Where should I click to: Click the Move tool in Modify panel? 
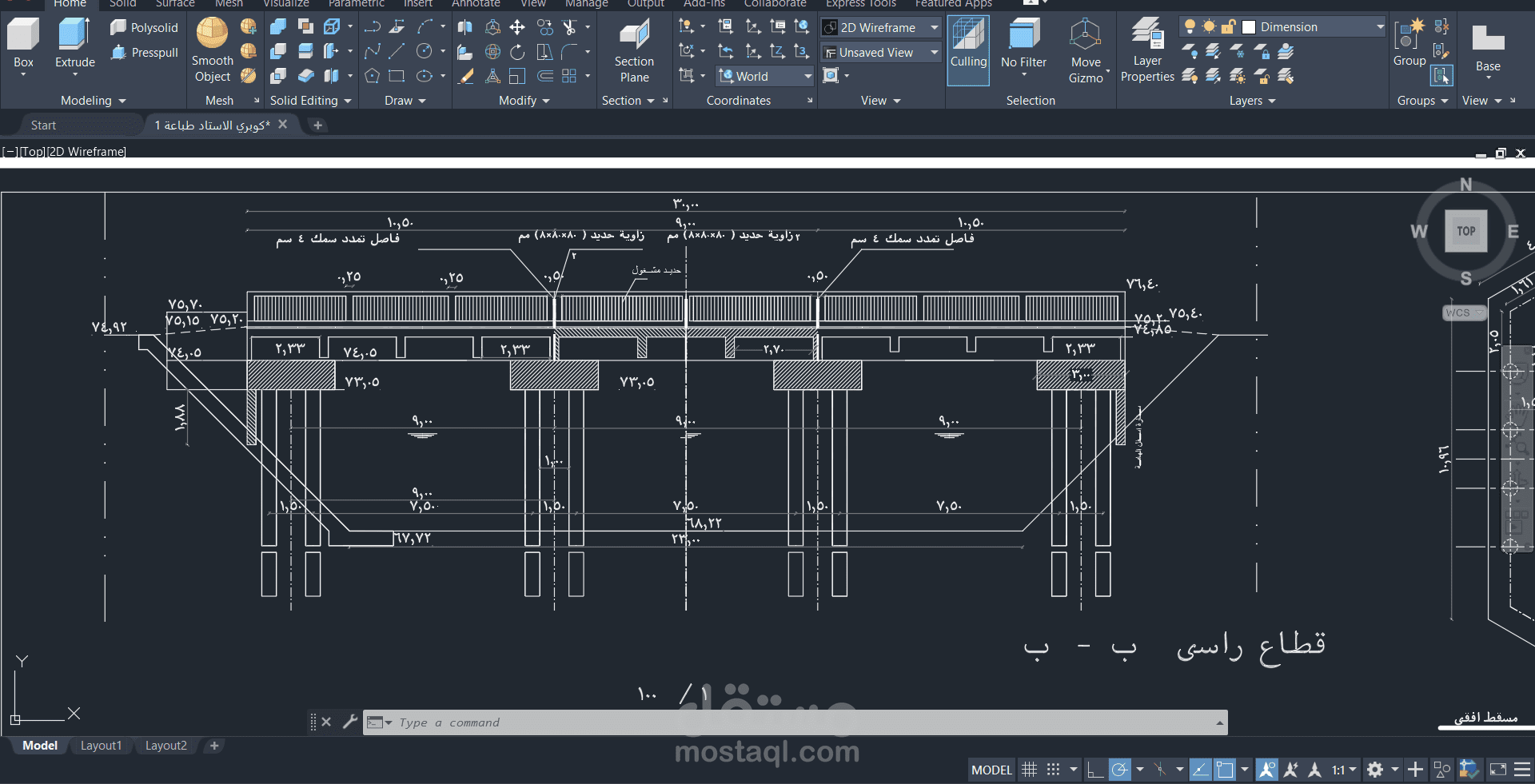[517, 27]
